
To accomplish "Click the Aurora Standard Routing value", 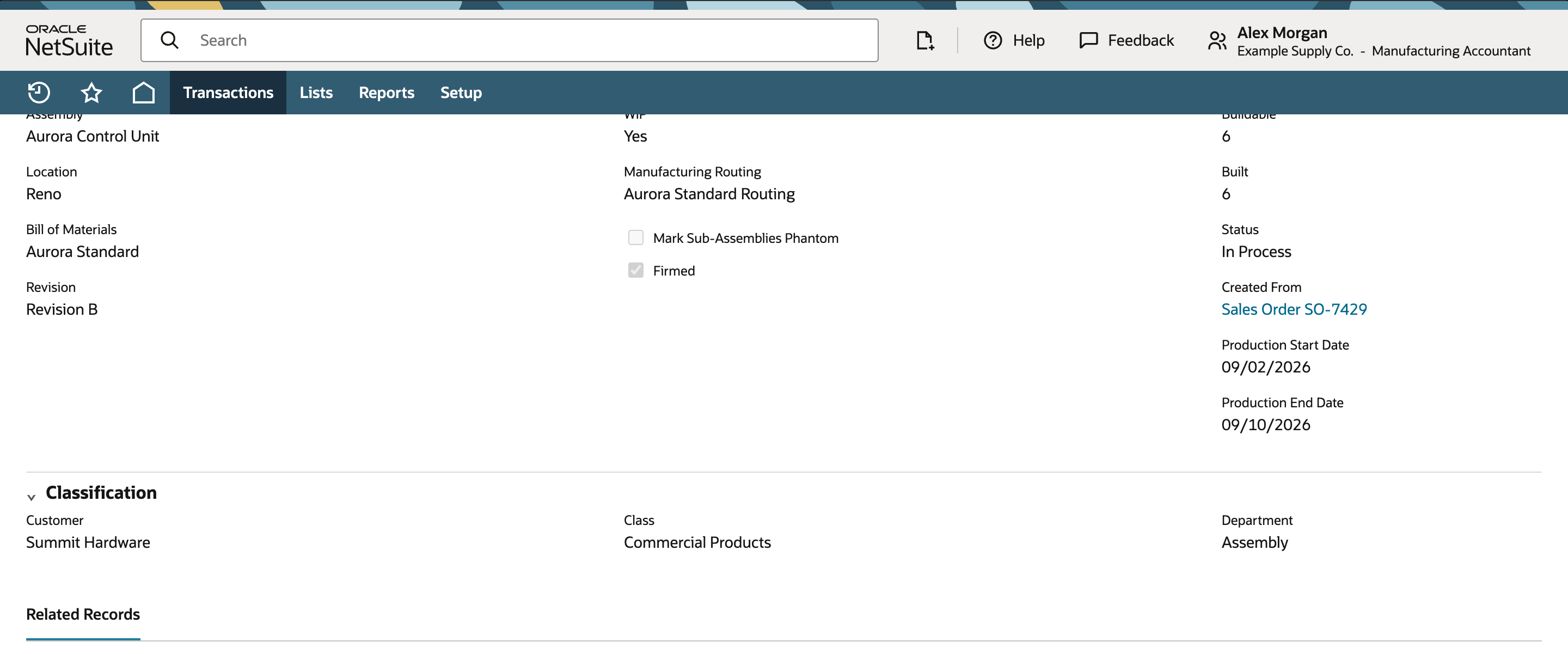I will [709, 194].
